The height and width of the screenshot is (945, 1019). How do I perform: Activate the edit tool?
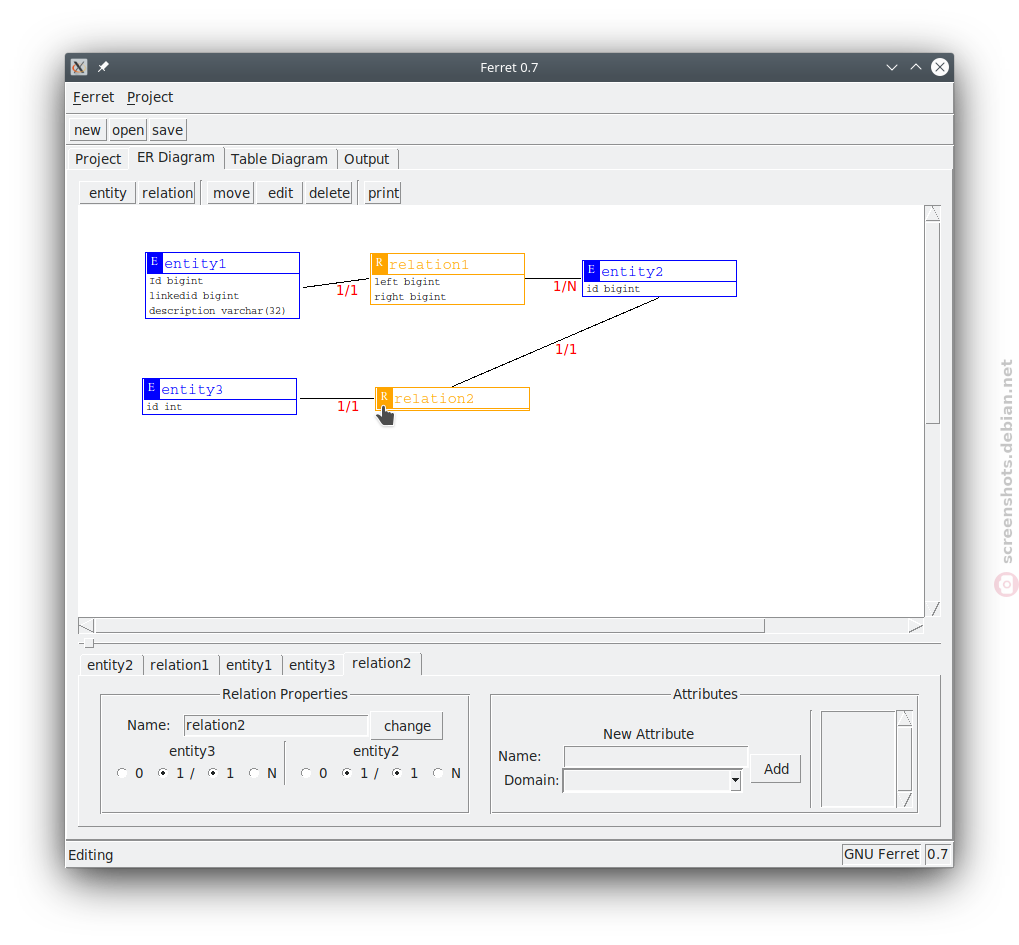pyautogui.click(x=281, y=193)
